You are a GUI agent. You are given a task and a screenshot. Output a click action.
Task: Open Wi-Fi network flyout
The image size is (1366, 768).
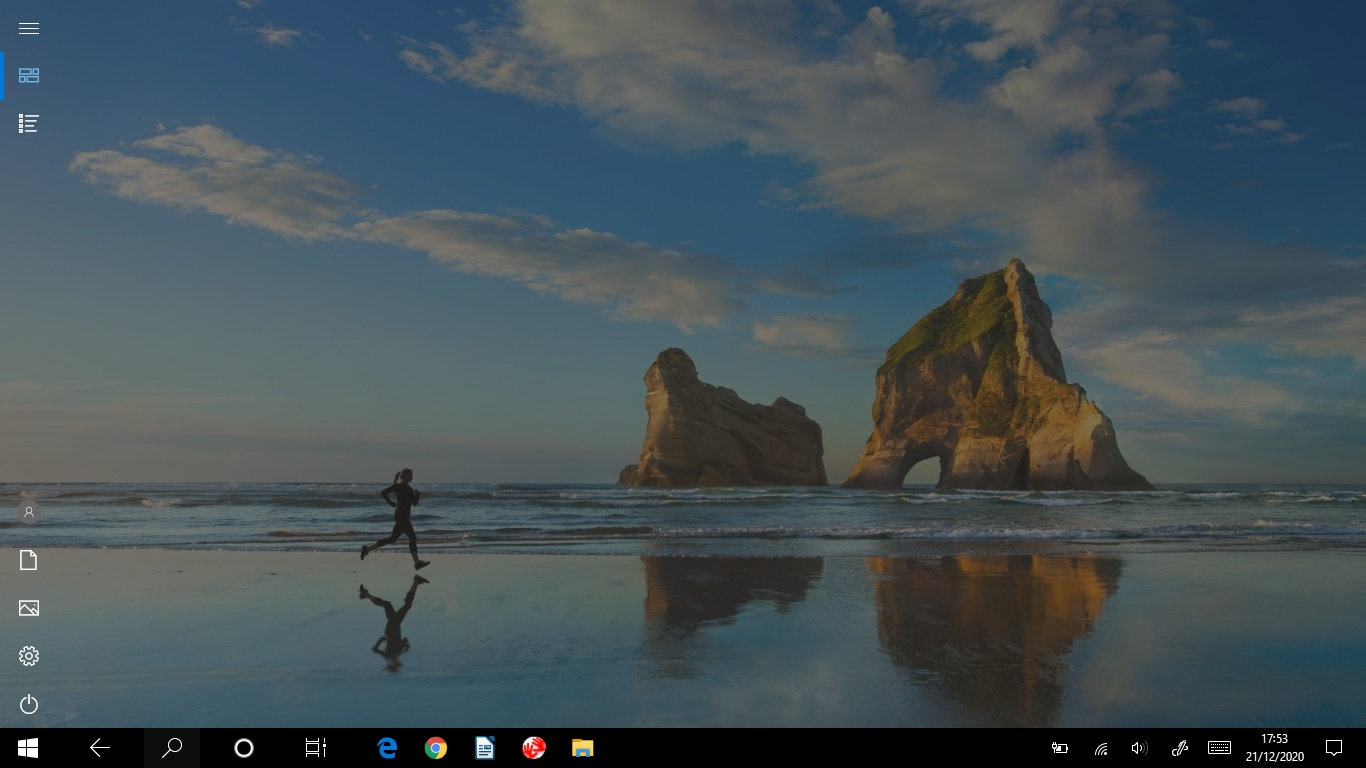(x=1100, y=748)
